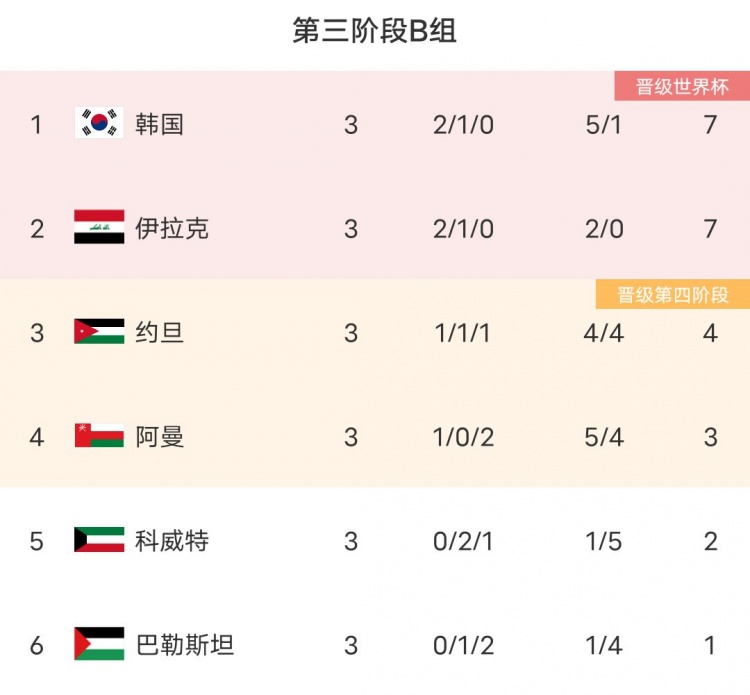Open the 伊拉克 team name
The image size is (750, 695).
172,228
